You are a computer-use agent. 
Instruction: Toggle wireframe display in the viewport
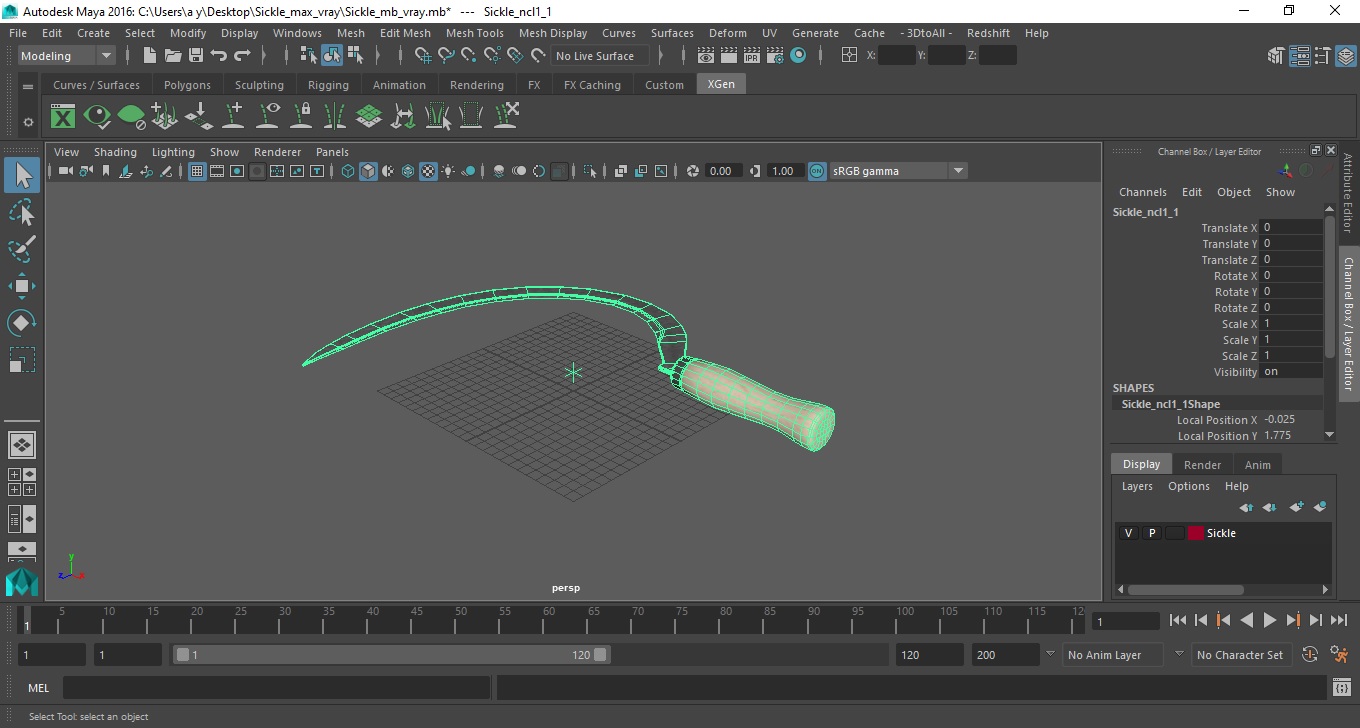(x=348, y=171)
